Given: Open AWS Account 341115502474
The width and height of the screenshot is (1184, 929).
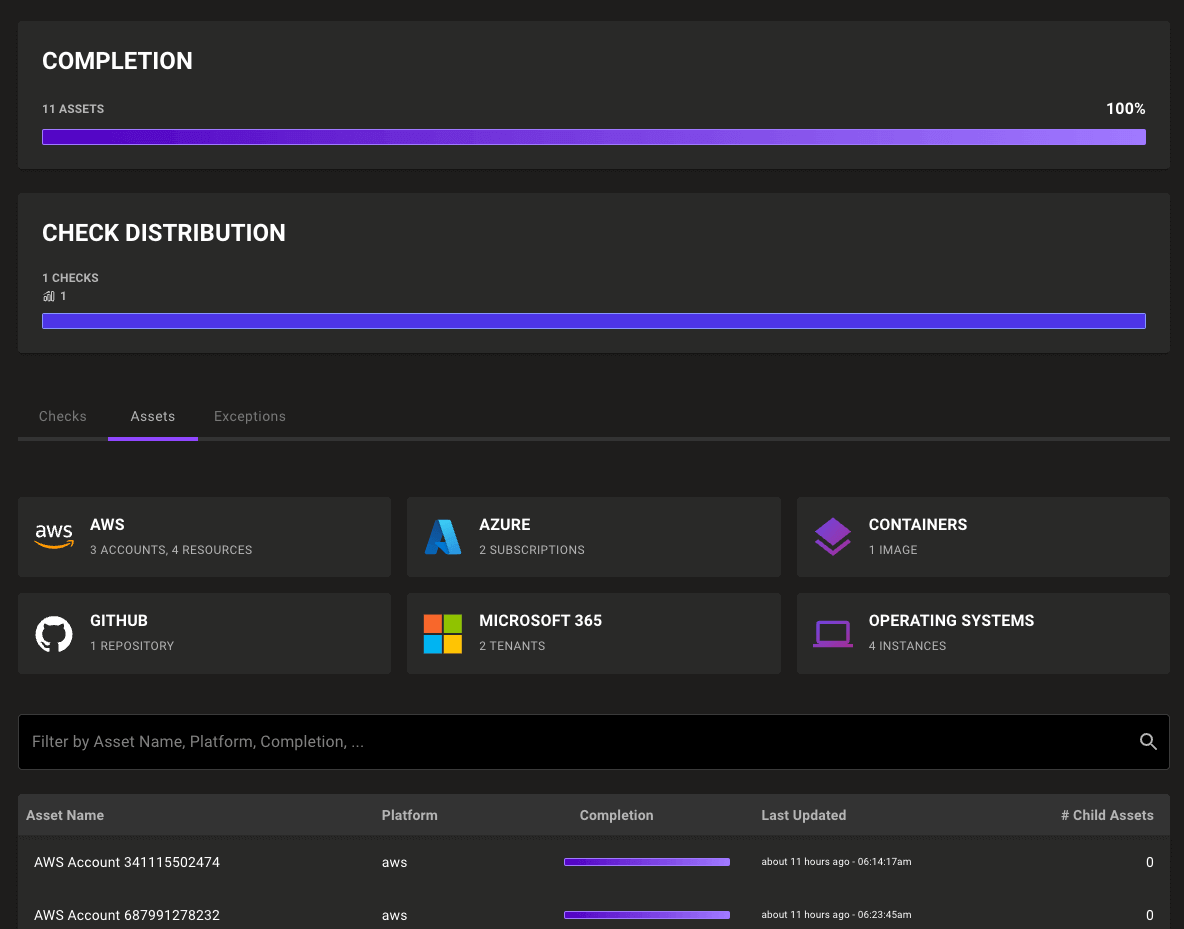Looking at the screenshot, I should [x=127, y=862].
